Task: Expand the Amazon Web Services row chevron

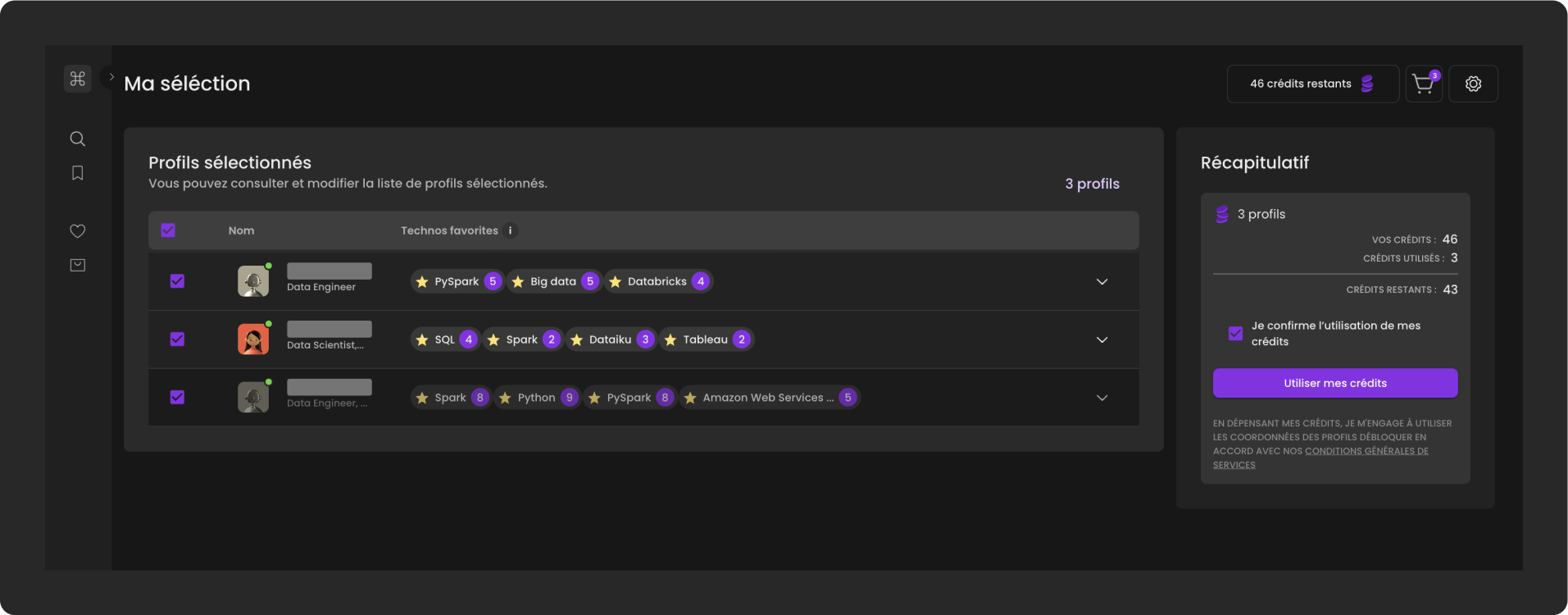Action: tap(1102, 399)
